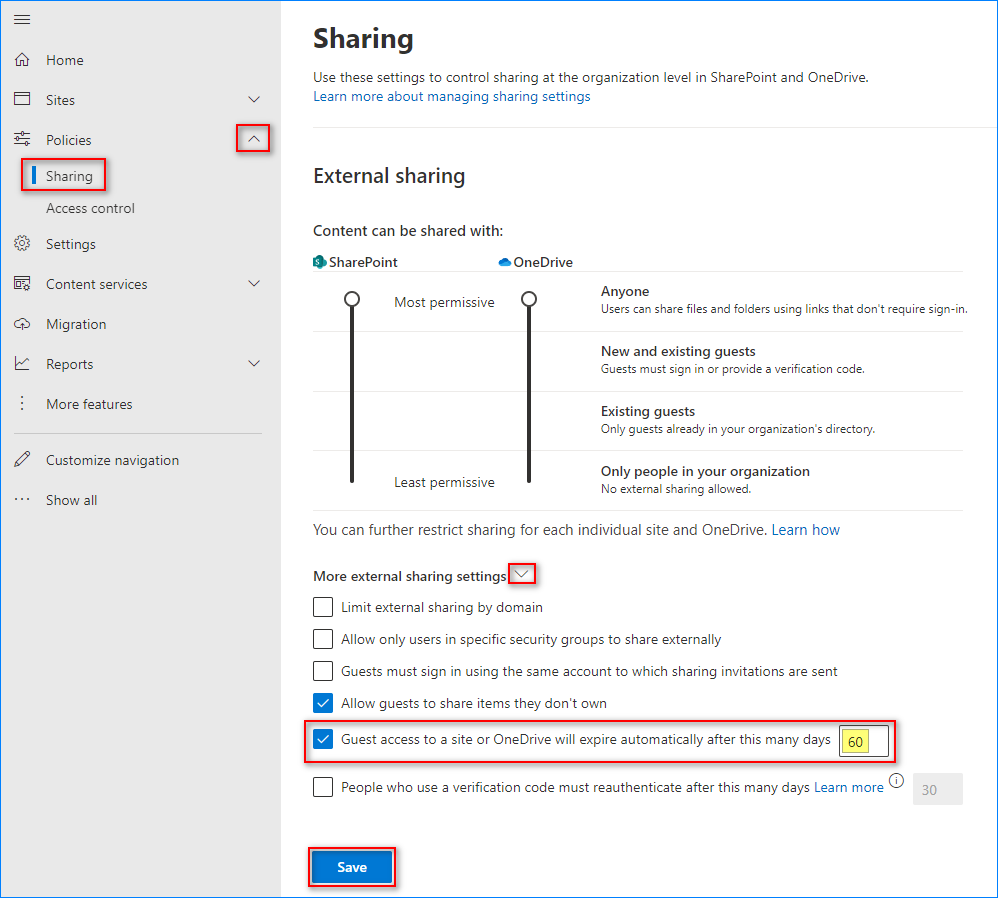Uncheck Guest access will expire automatically checkbox
The image size is (998, 898).
tap(323, 740)
